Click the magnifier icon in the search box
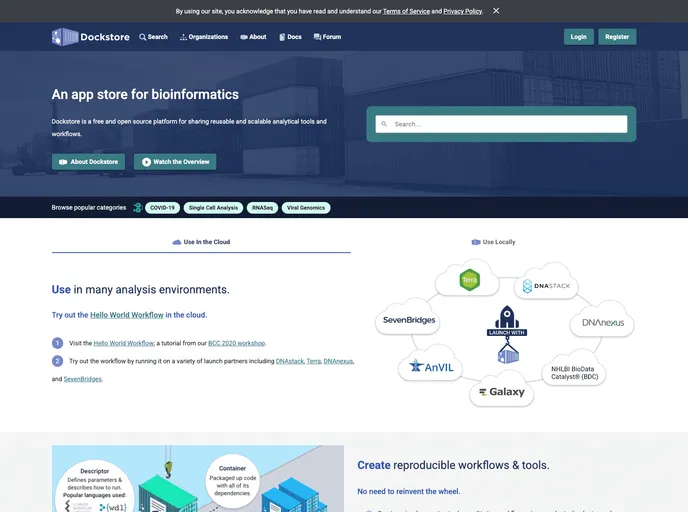688x512 pixels. (x=384, y=124)
